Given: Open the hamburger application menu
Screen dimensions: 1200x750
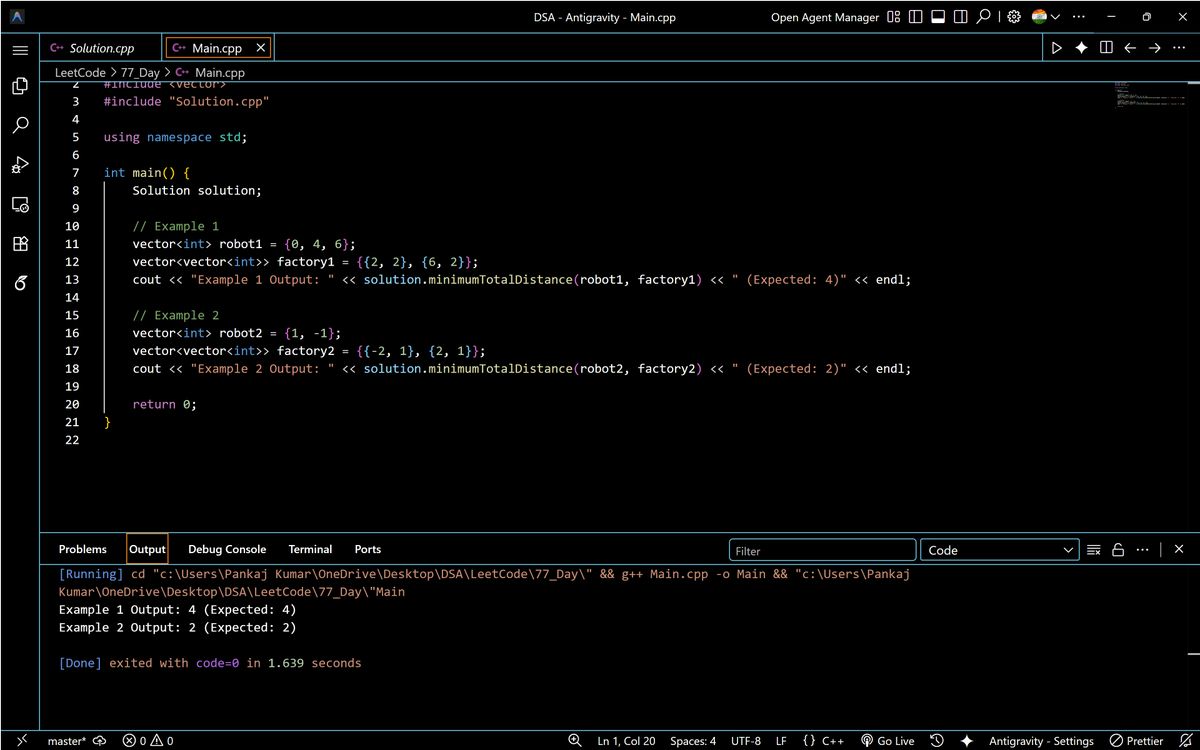Looking at the screenshot, I should [x=20, y=49].
